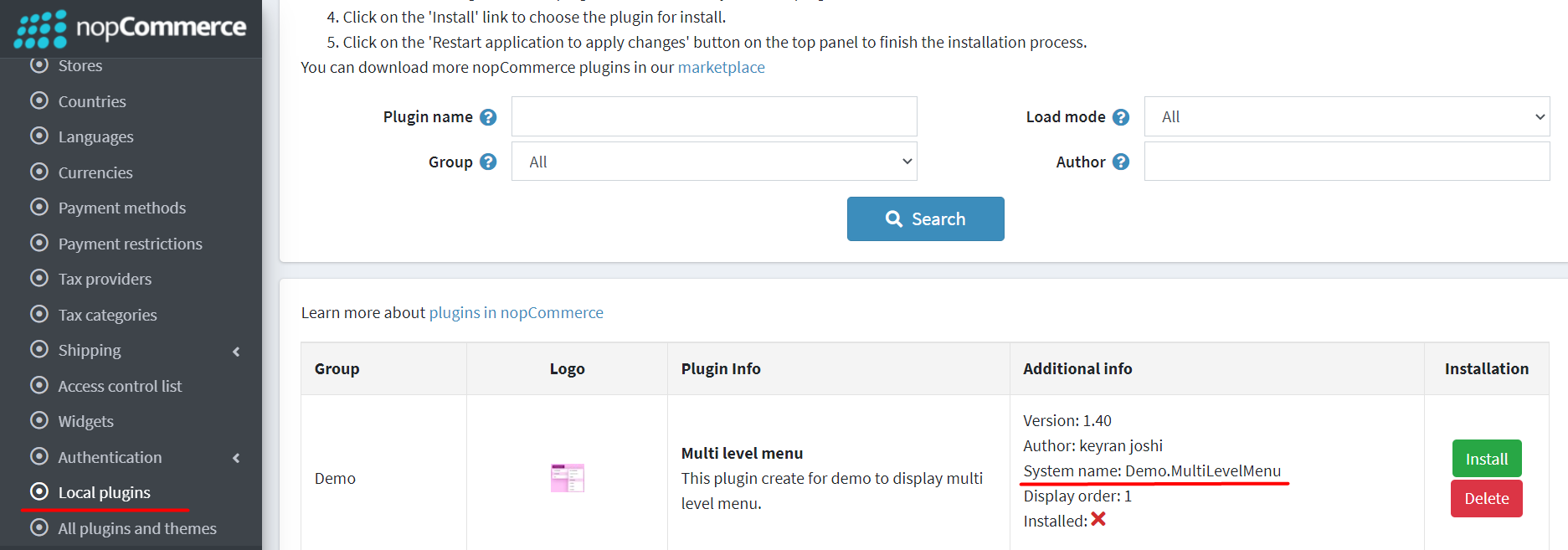
Task: Click the circle icon beside Widgets
Action: pyautogui.click(x=39, y=420)
